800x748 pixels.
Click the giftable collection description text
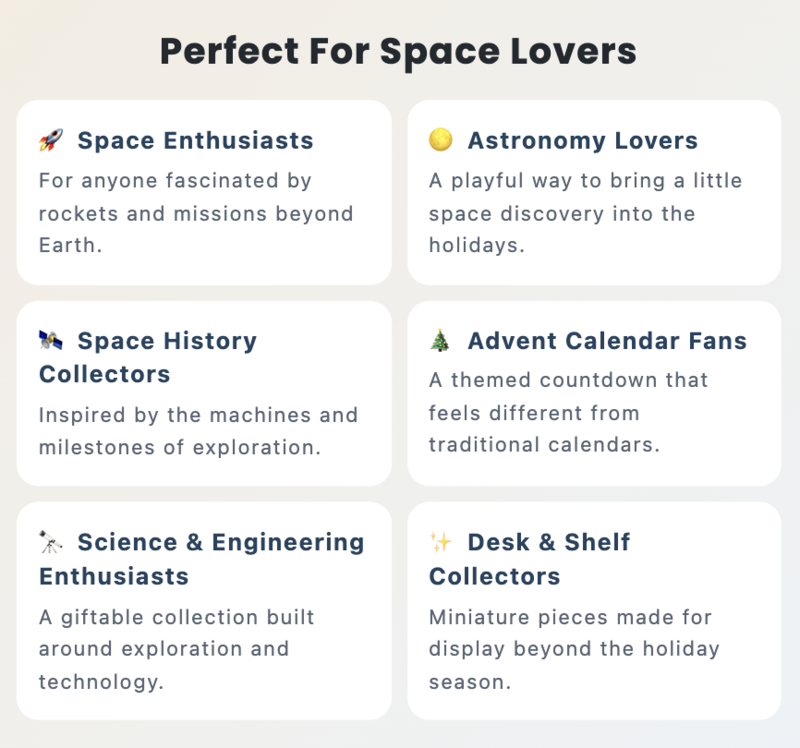177,649
